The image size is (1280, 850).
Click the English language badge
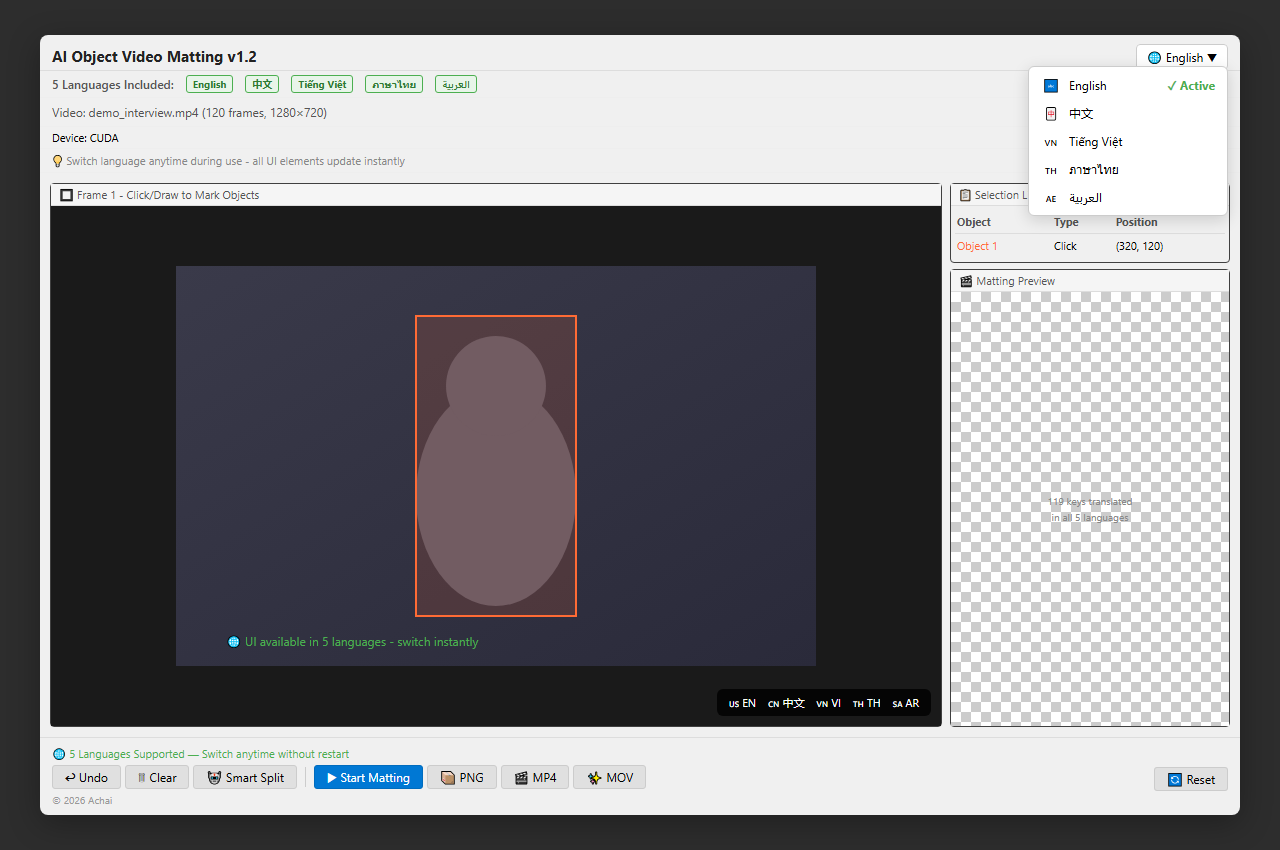[210, 85]
